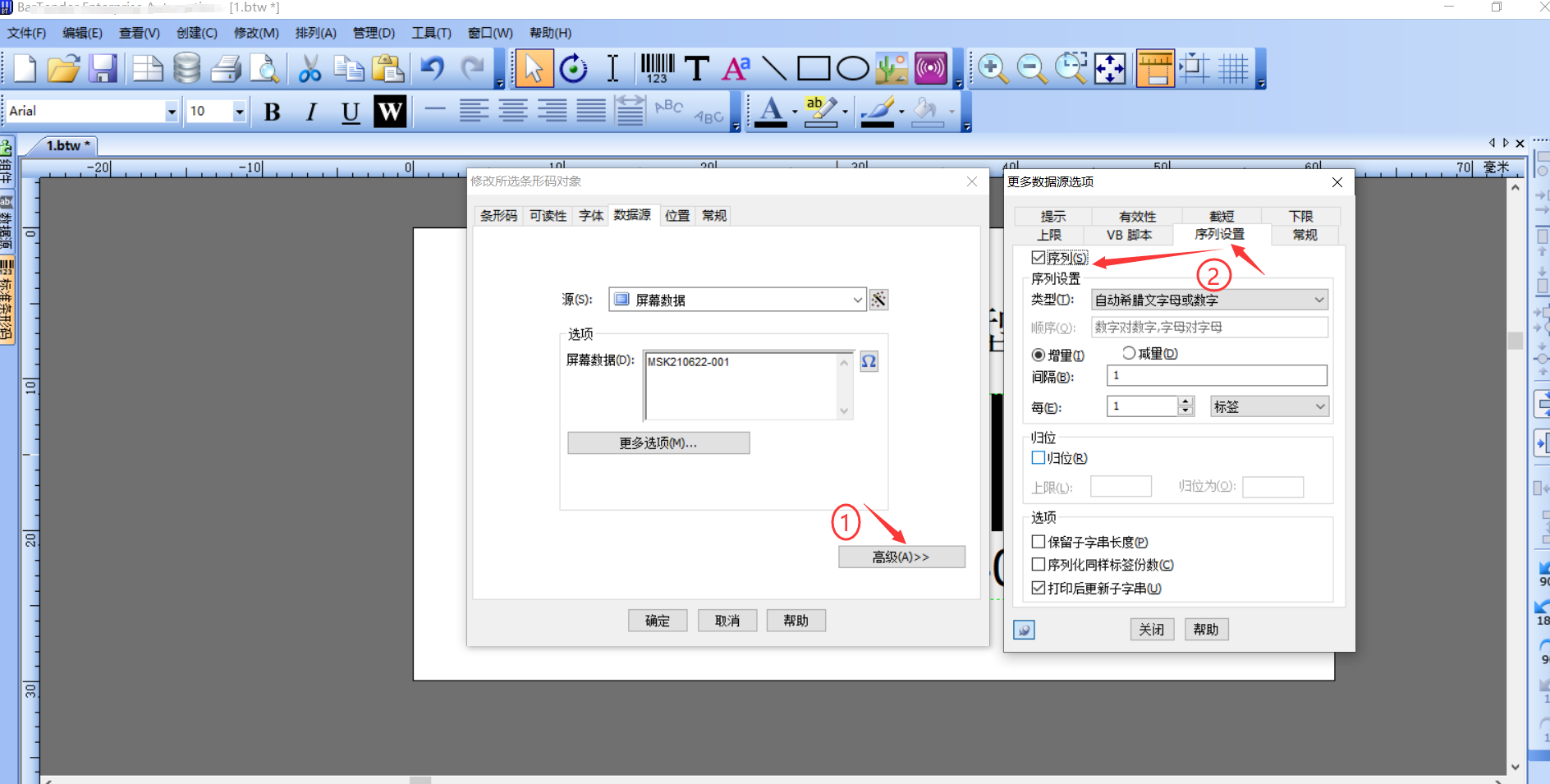The height and width of the screenshot is (784, 1550).
Task: Uncheck the 序列(S) checkbox
Action: (x=1039, y=257)
